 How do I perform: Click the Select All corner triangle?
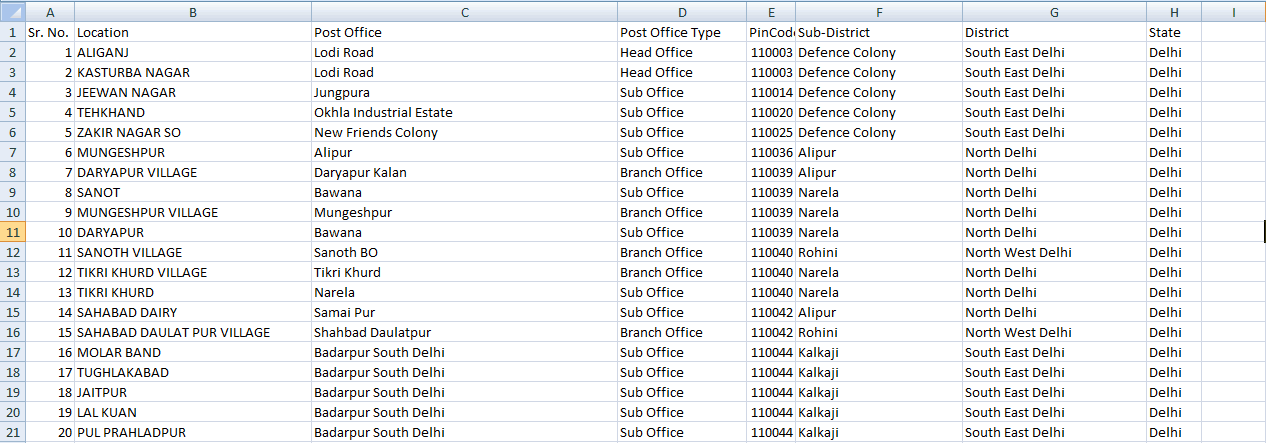12,12
